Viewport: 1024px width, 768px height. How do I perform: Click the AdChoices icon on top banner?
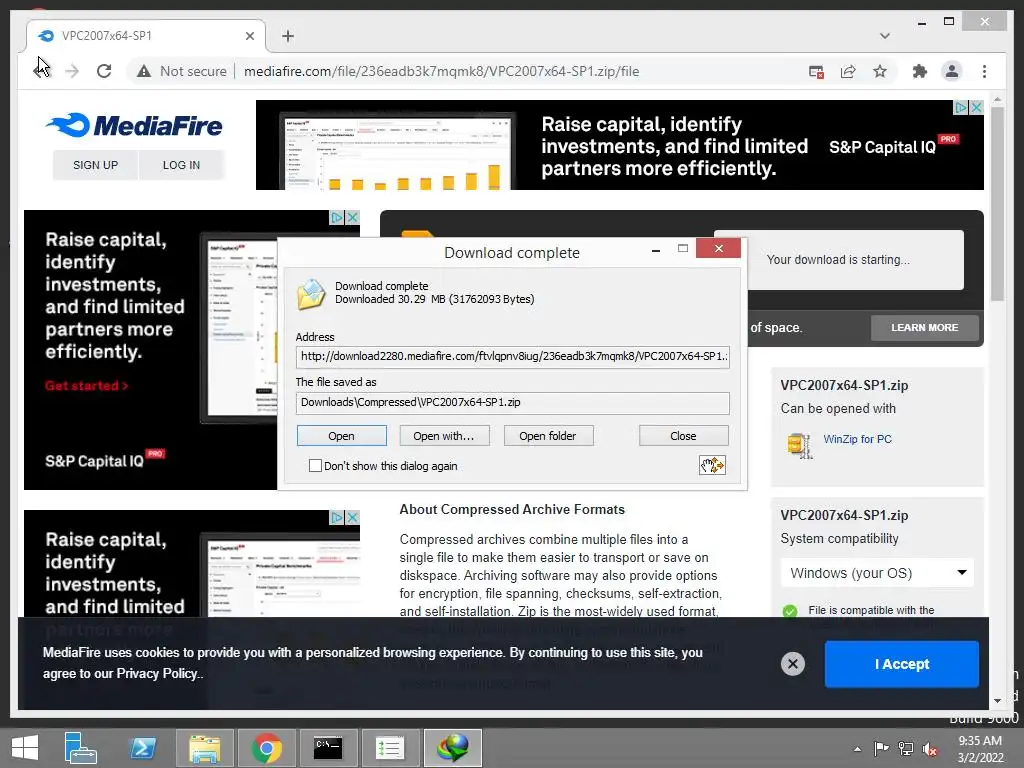(961, 107)
